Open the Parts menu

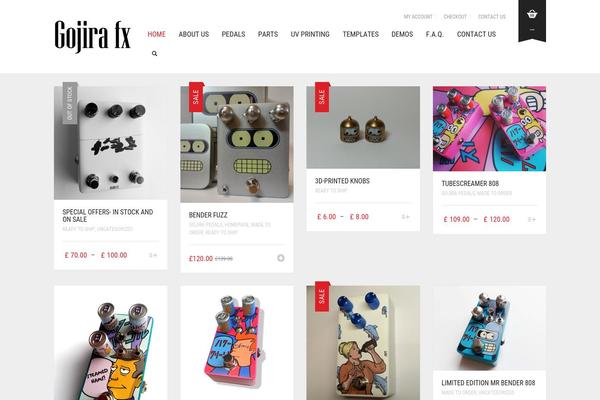268,34
